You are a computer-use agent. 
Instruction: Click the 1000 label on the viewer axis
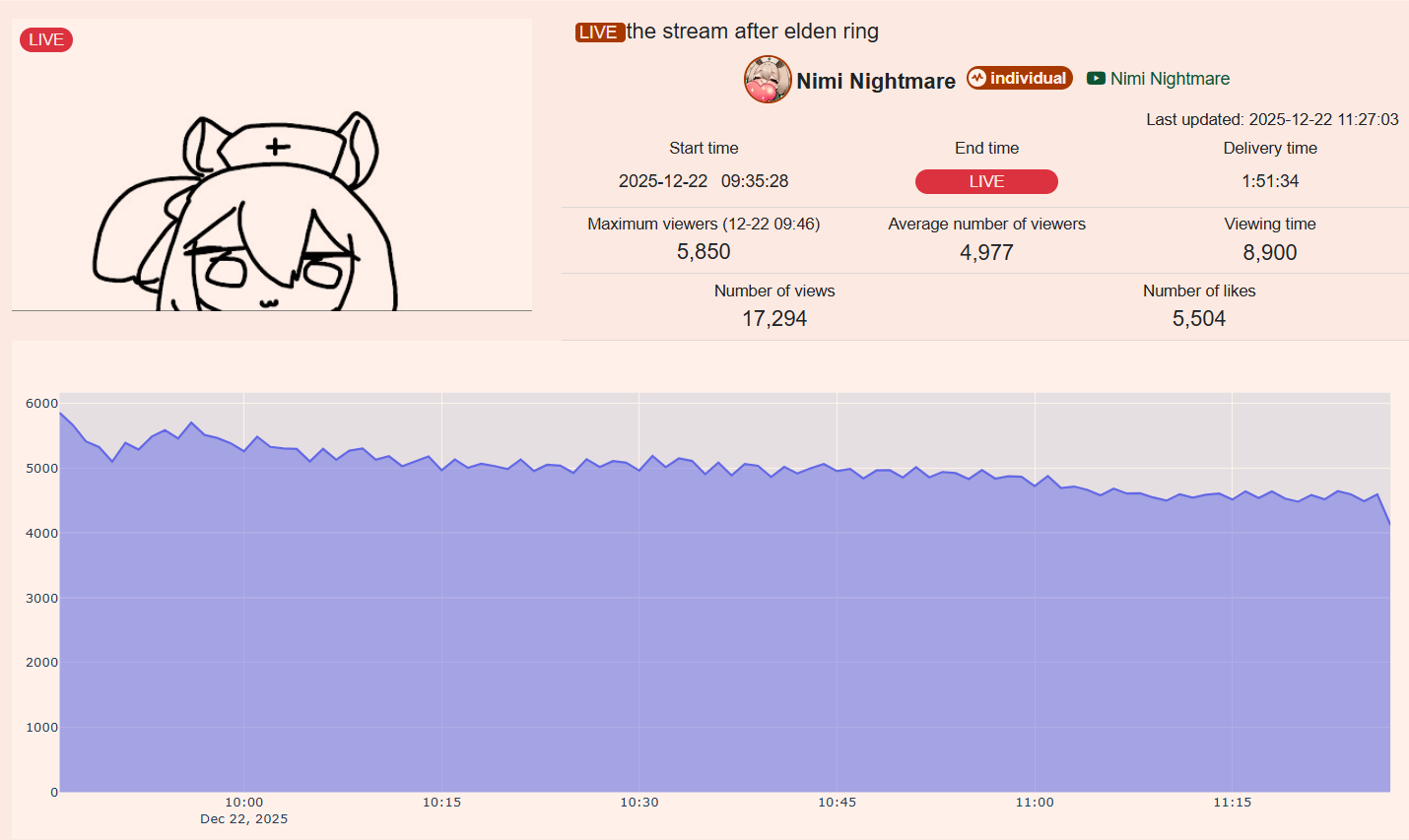coord(41,727)
